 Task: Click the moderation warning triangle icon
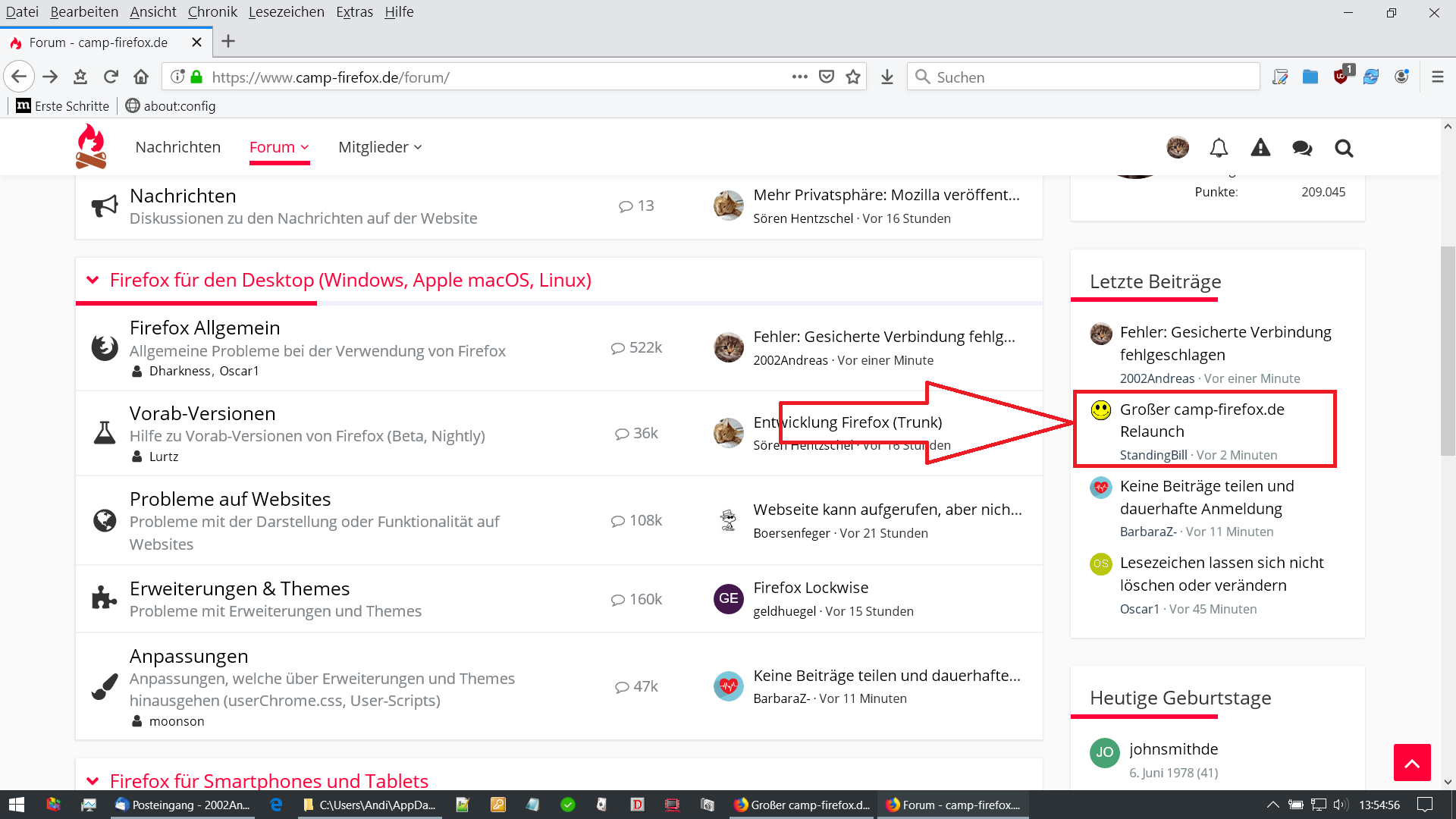coord(1260,148)
